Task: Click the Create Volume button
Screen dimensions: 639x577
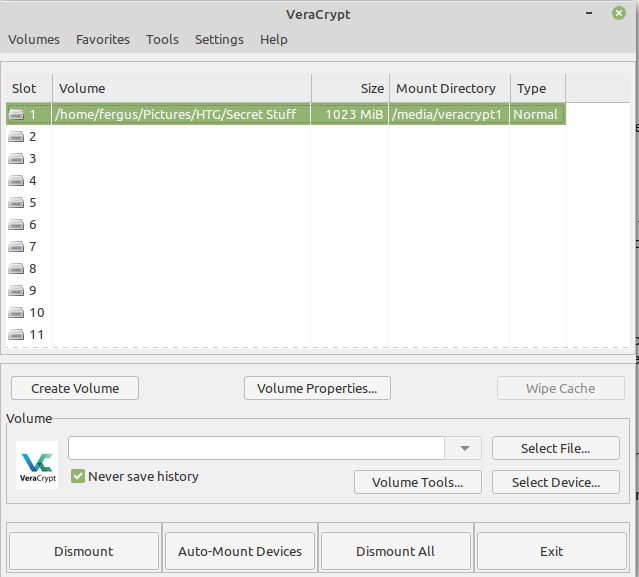Action: pos(75,388)
